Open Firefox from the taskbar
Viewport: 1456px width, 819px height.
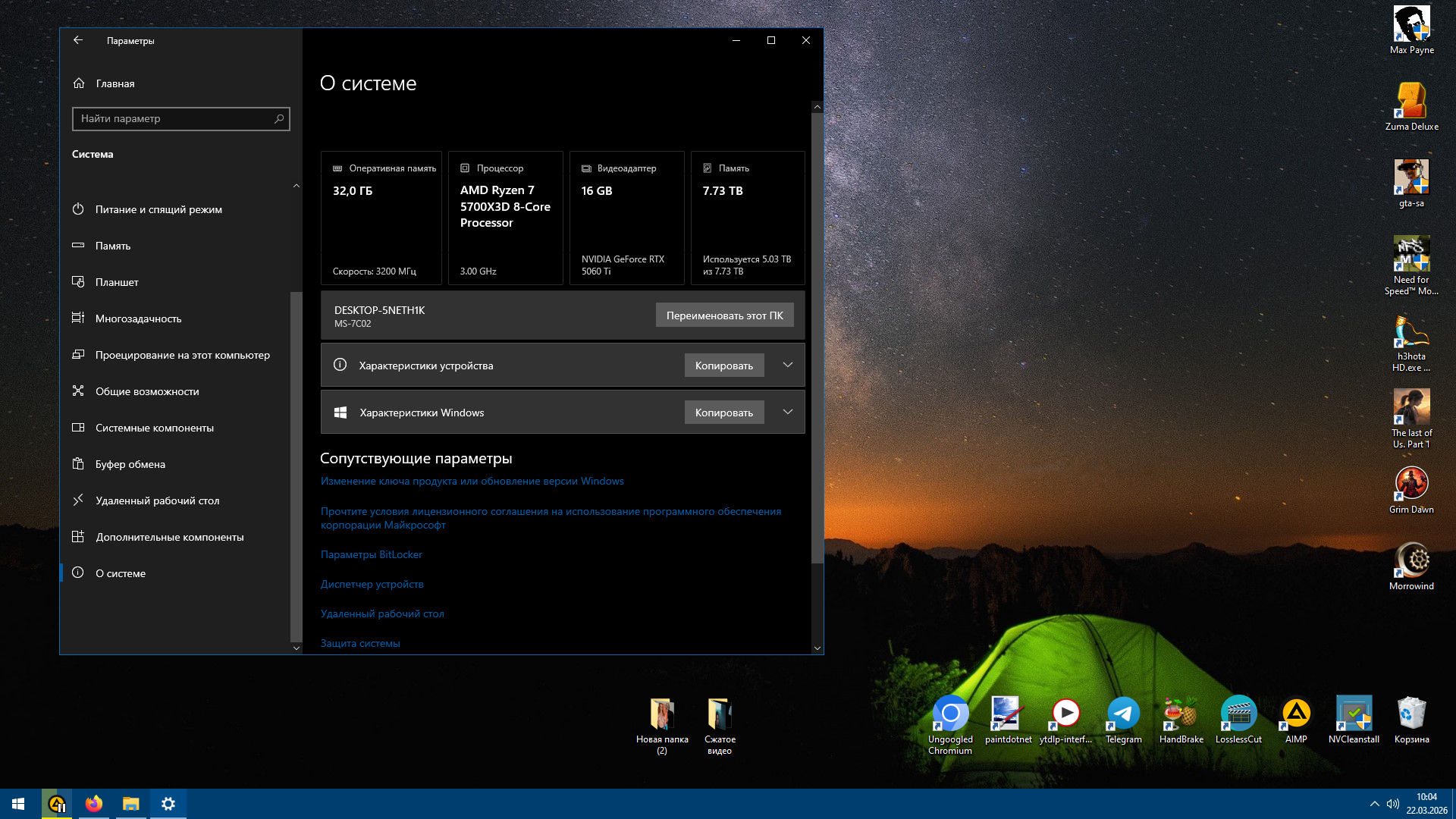click(94, 804)
